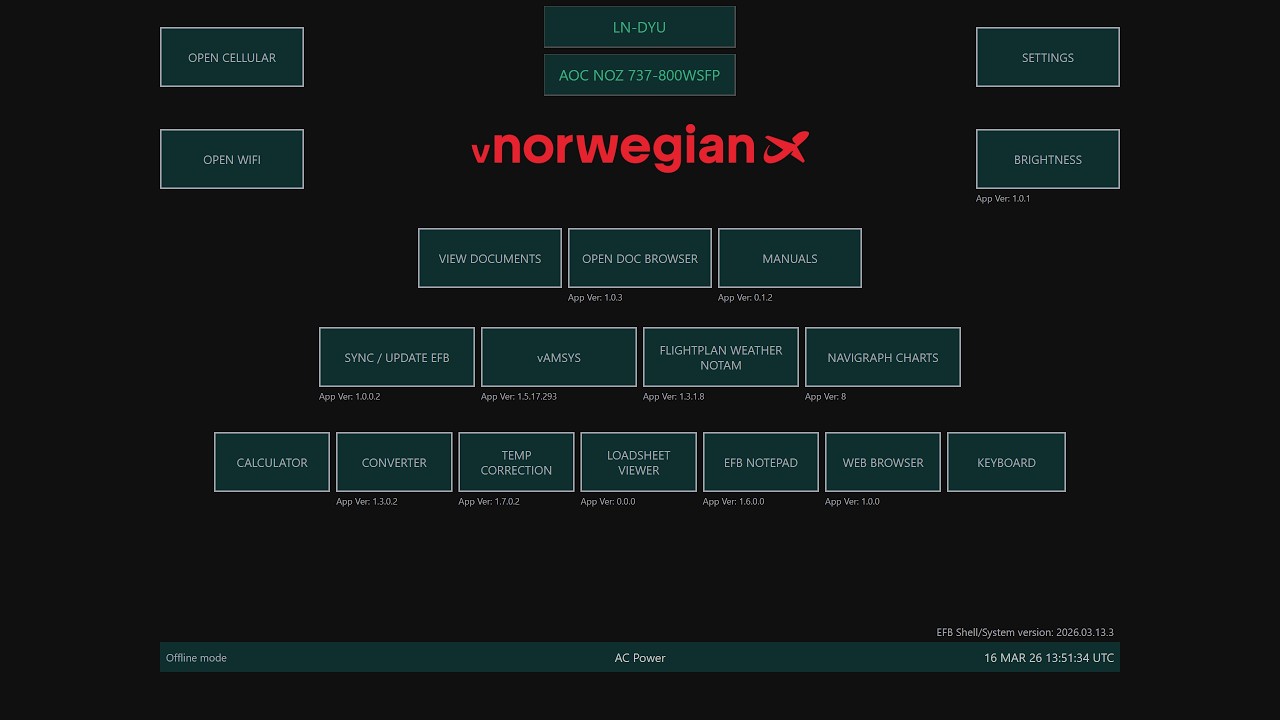Open VIEW DOCUMENTS
1280x720 pixels.
[x=490, y=258]
